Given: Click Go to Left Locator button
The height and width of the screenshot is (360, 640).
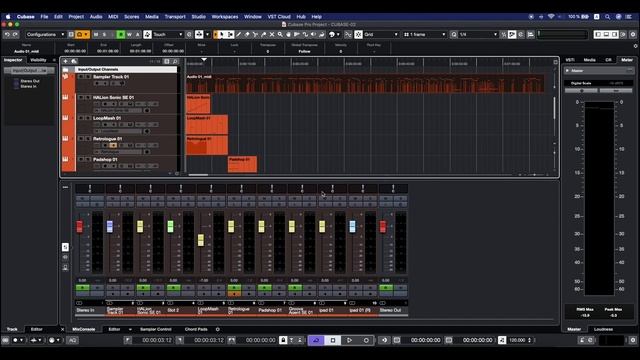Looking at the screenshot, I should click(x=128, y=340).
